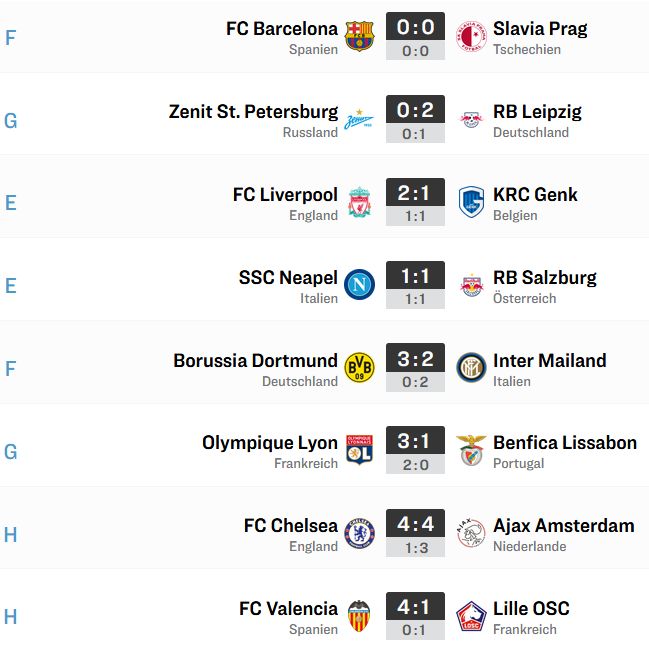Screen dimensions: 649x648
Task: Open the Olympique Lyon team link
Action: click(270, 443)
